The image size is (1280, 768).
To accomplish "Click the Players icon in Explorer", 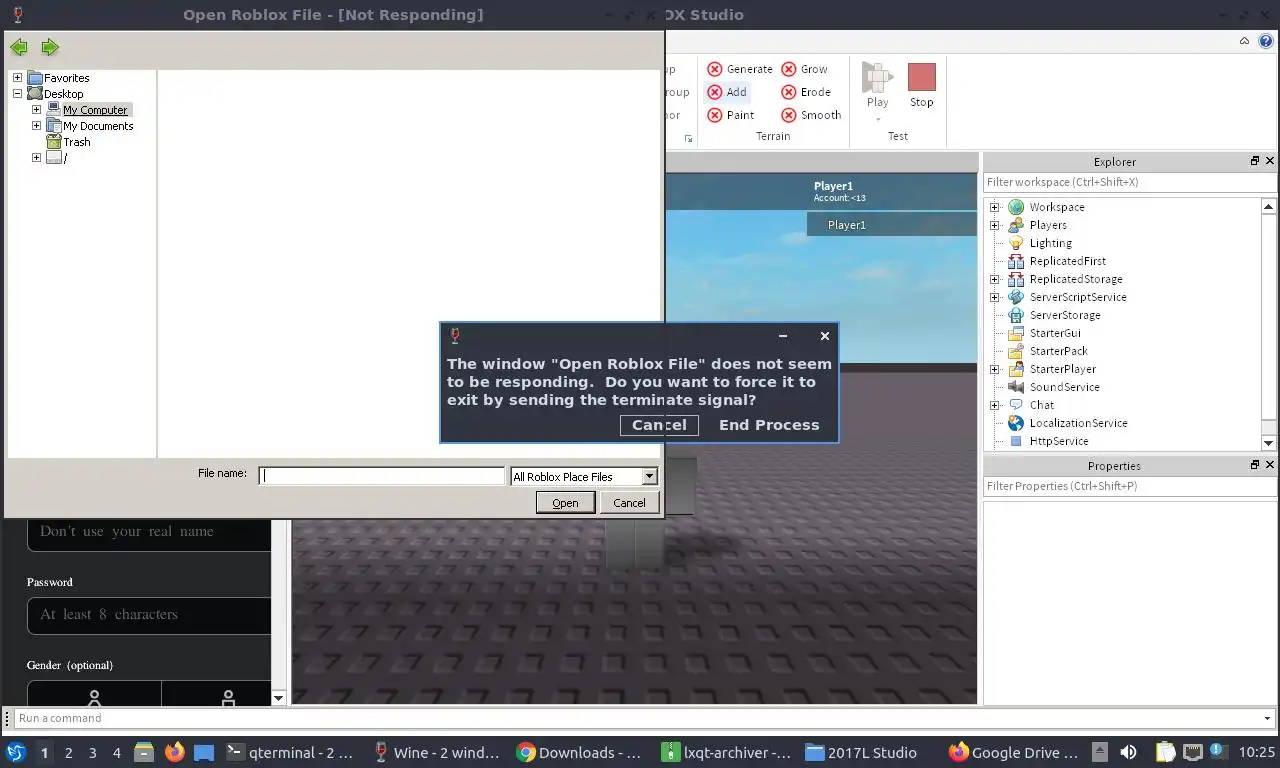I will pyautogui.click(x=1016, y=225).
